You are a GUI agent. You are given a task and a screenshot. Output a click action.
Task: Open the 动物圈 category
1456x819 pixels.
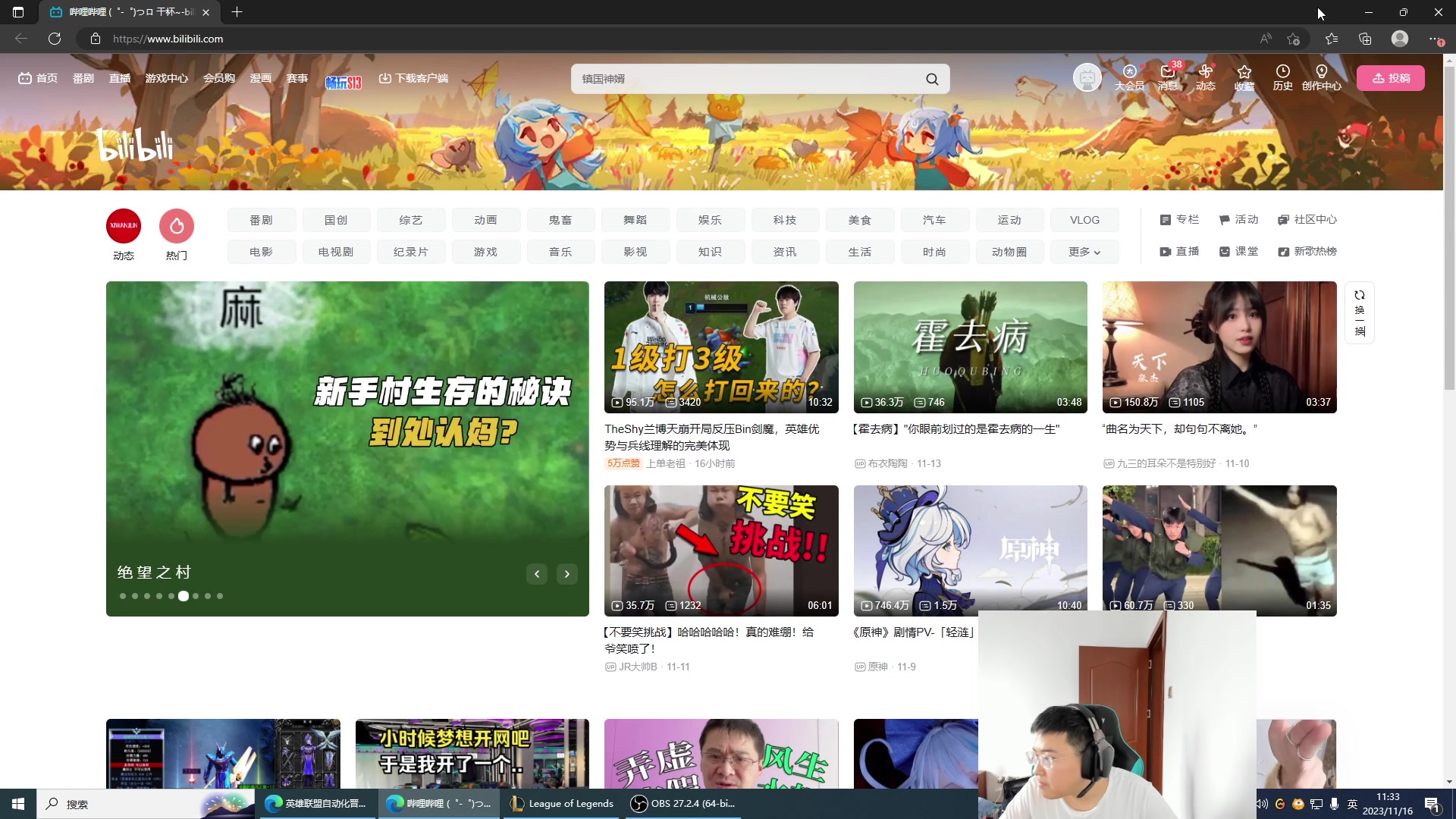pos(1009,252)
